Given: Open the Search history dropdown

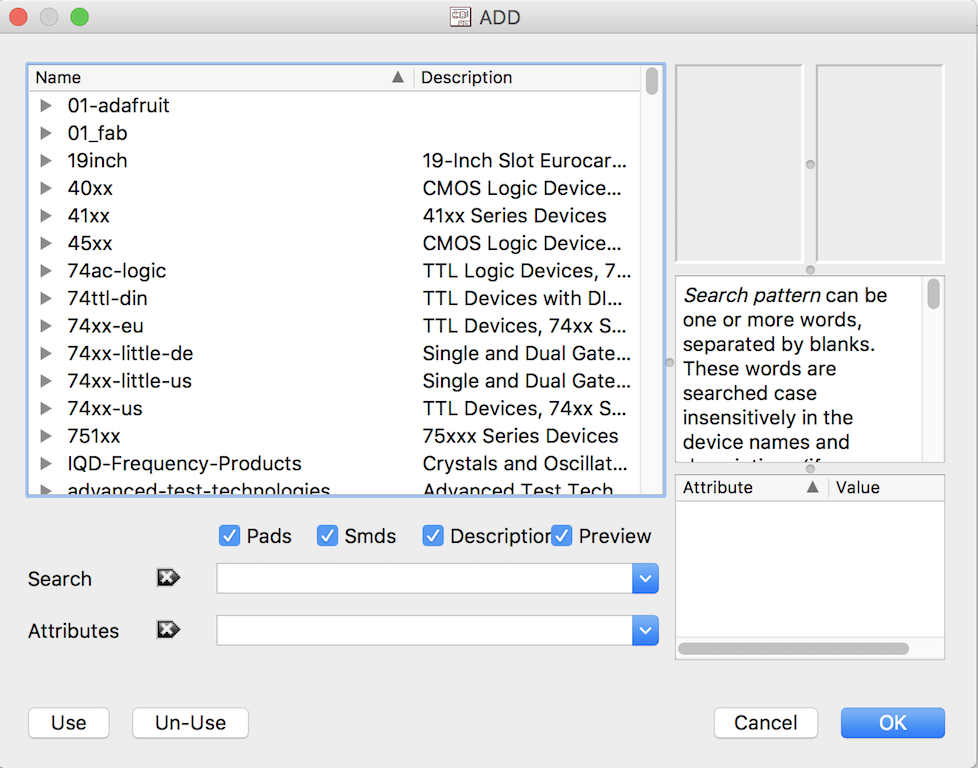Looking at the screenshot, I should pyautogui.click(x=646, y=578).
